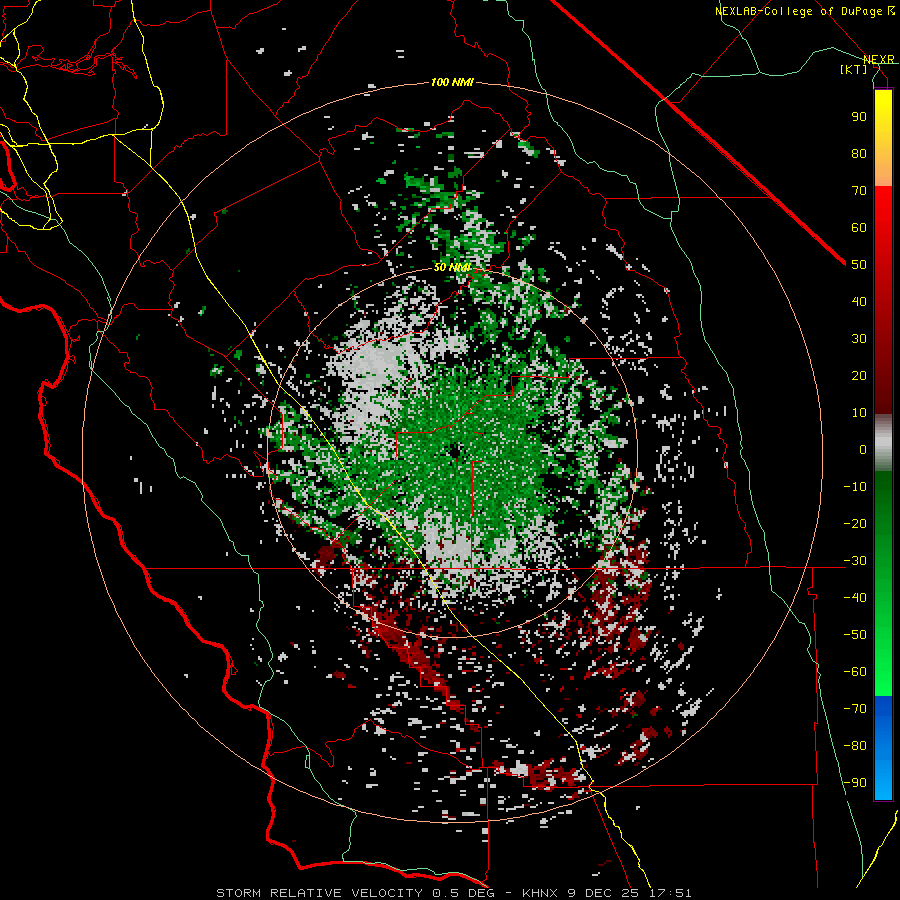Click the positive 10 scale label
Image resolution: width=900 pixels, height=900 pixels.
[x=859, y=413]
